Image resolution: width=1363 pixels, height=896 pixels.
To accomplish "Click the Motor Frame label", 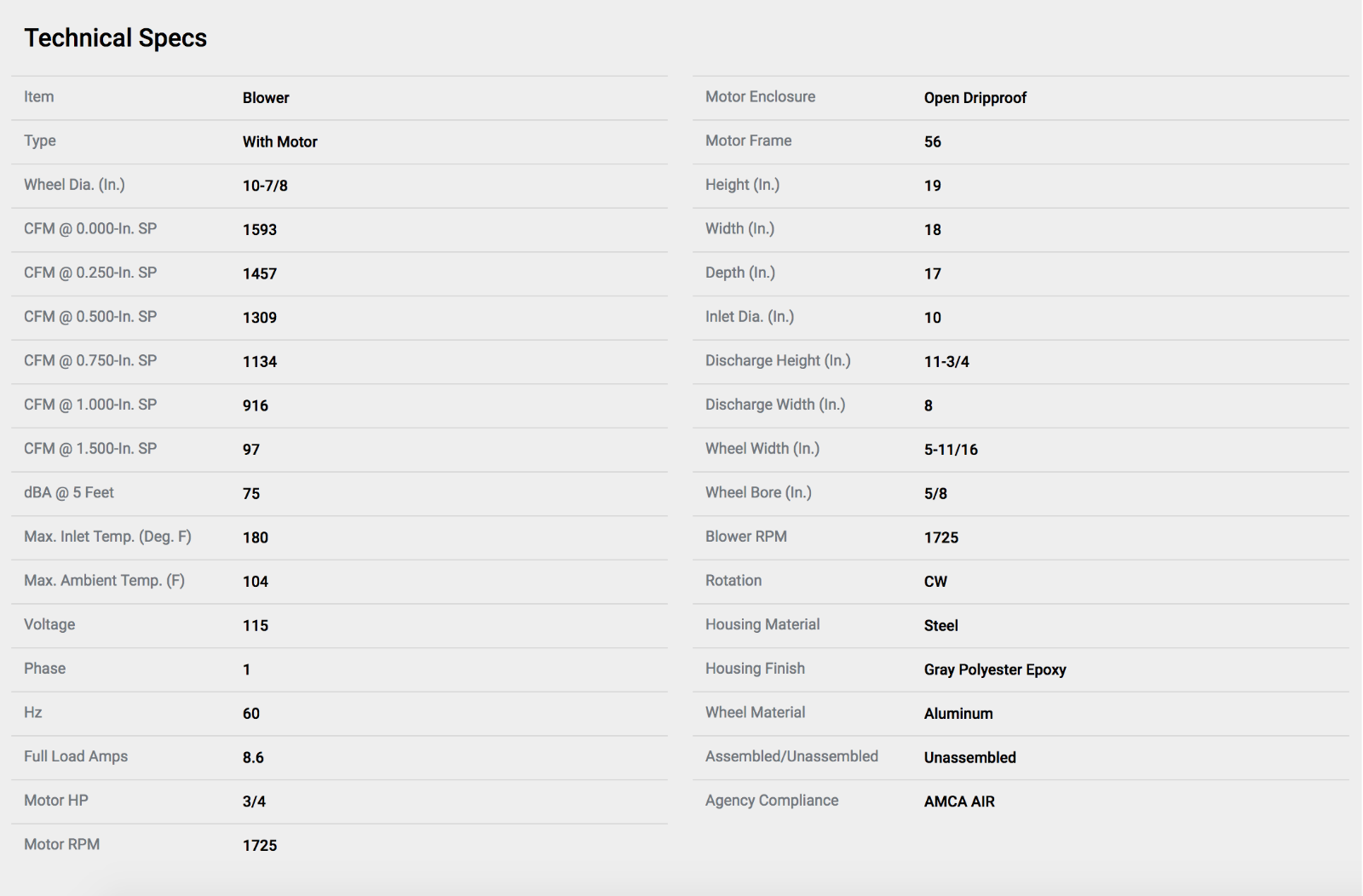I will point(748,141).
